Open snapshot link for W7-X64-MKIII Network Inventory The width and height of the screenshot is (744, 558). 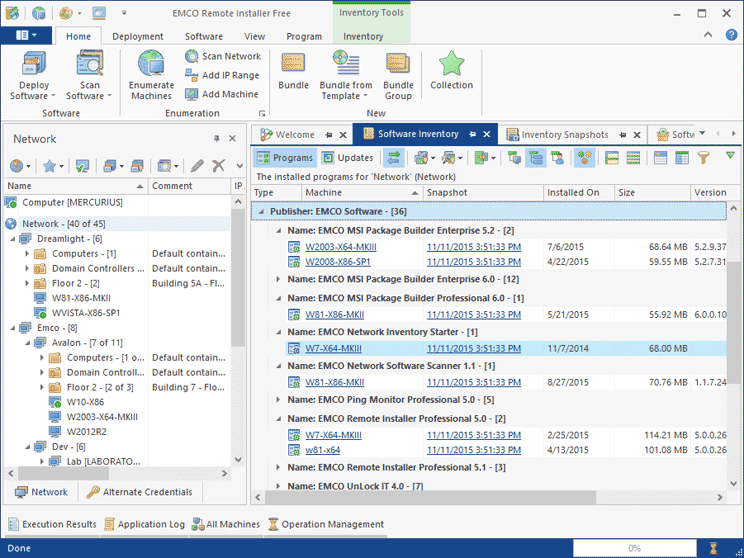click(x=474, y=348)
